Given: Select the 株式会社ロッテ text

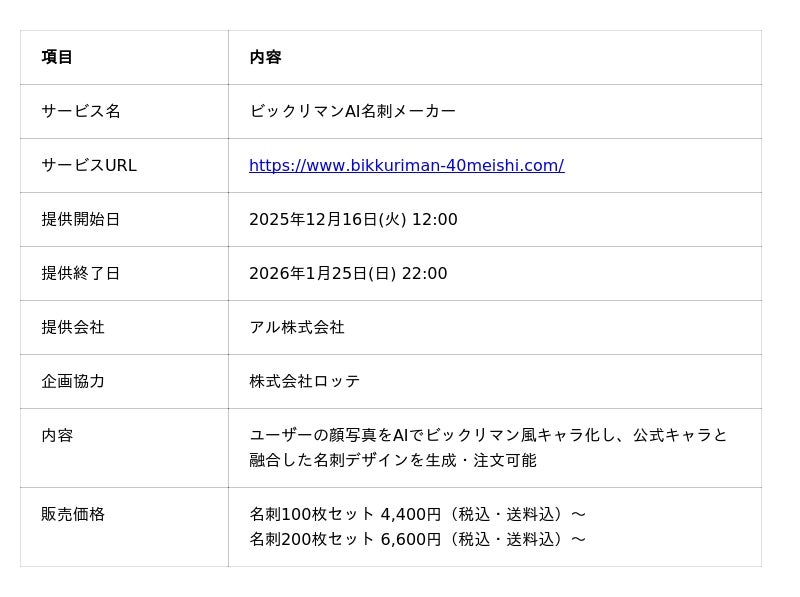Looking at the screenshot, I should pos(305,382).
